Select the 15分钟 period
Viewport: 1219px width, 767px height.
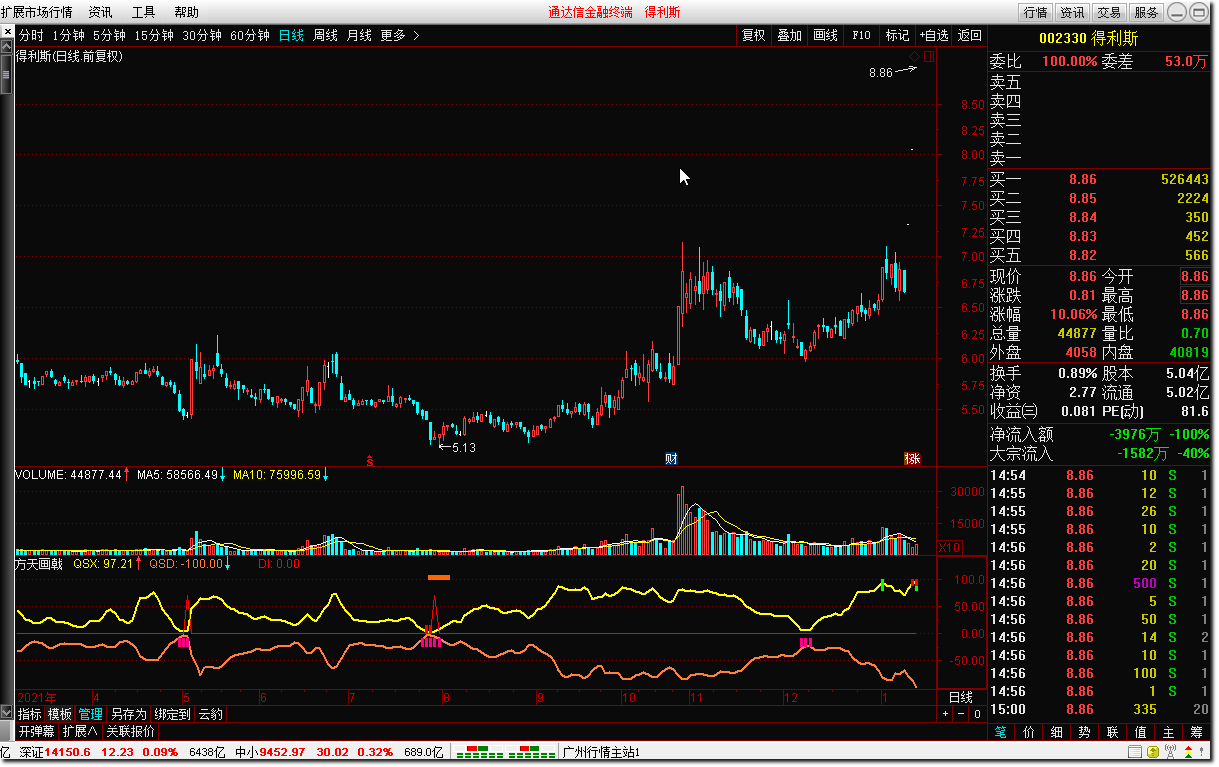(x=154, y=35)
